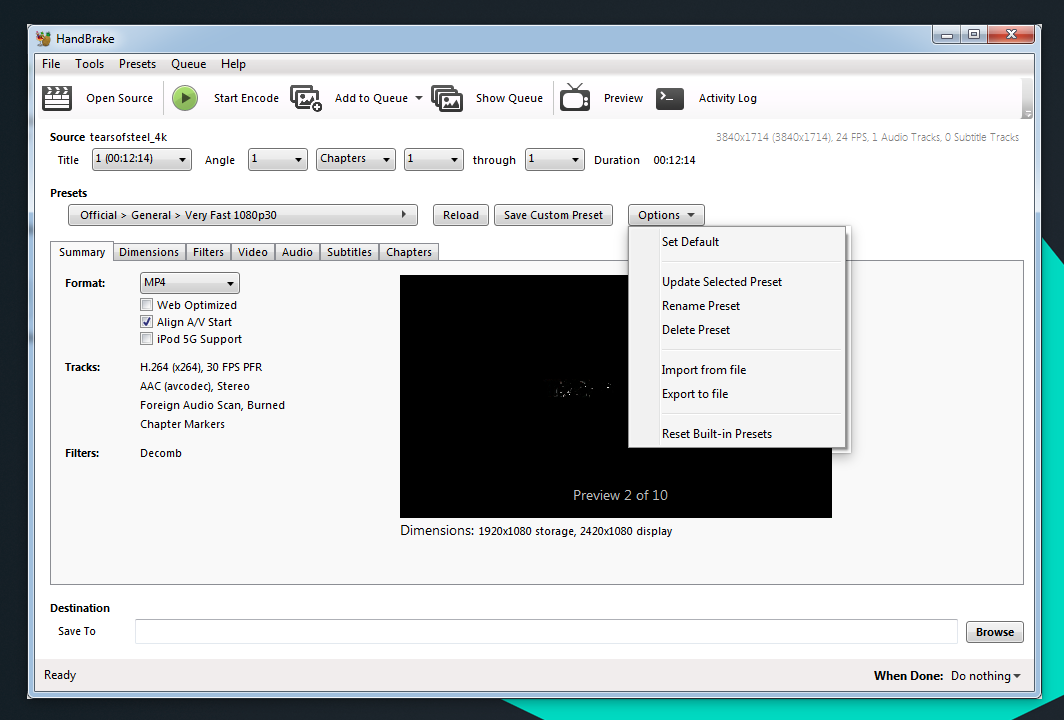Screen dimensions: 1064x720
Task: Switch to the Dimensions tab
Action: click(x=149, y=252)
